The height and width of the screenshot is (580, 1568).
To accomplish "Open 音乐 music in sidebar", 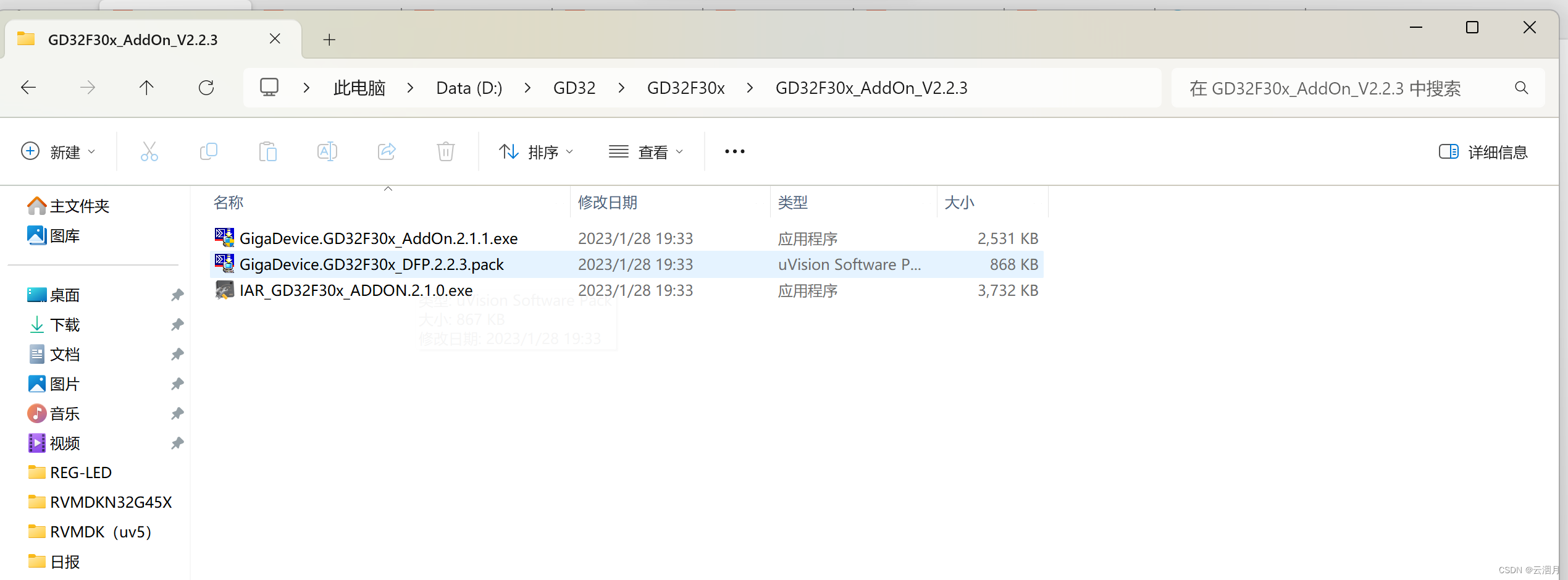I will (54, 413).
